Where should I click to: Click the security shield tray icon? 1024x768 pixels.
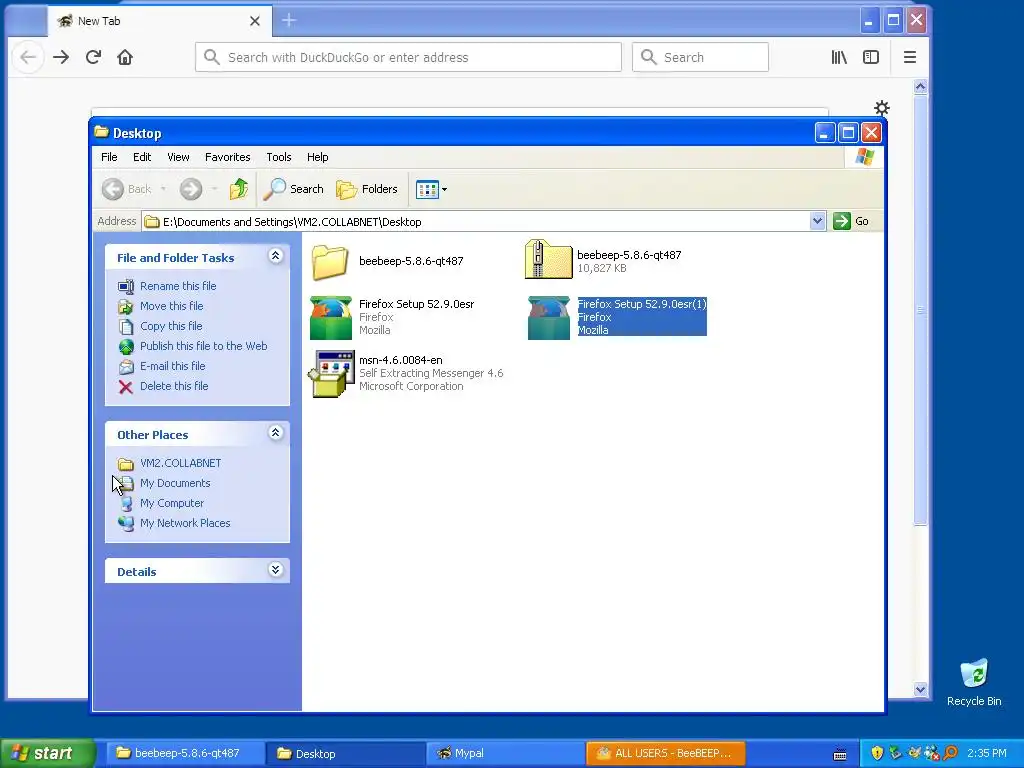click(x=877, y=753)
